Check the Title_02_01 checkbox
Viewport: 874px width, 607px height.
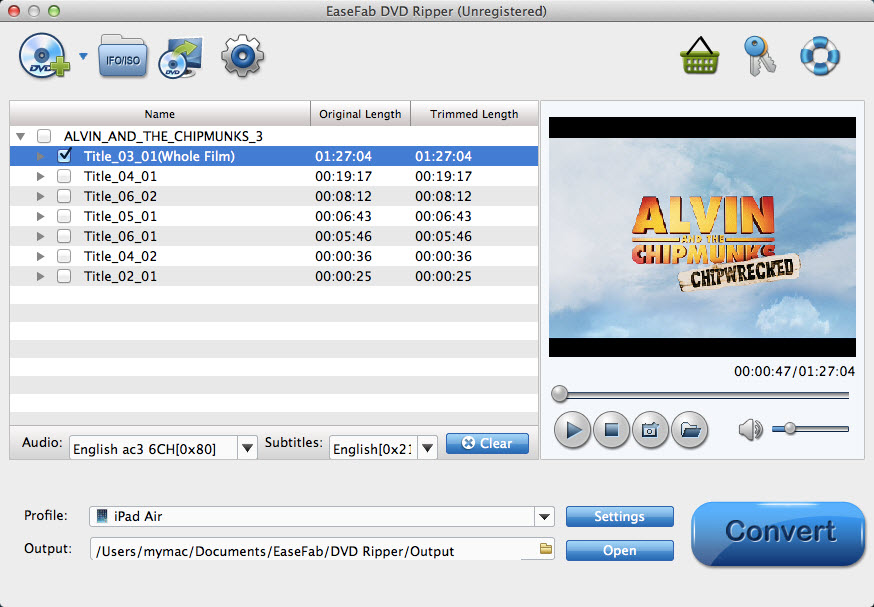64,276
